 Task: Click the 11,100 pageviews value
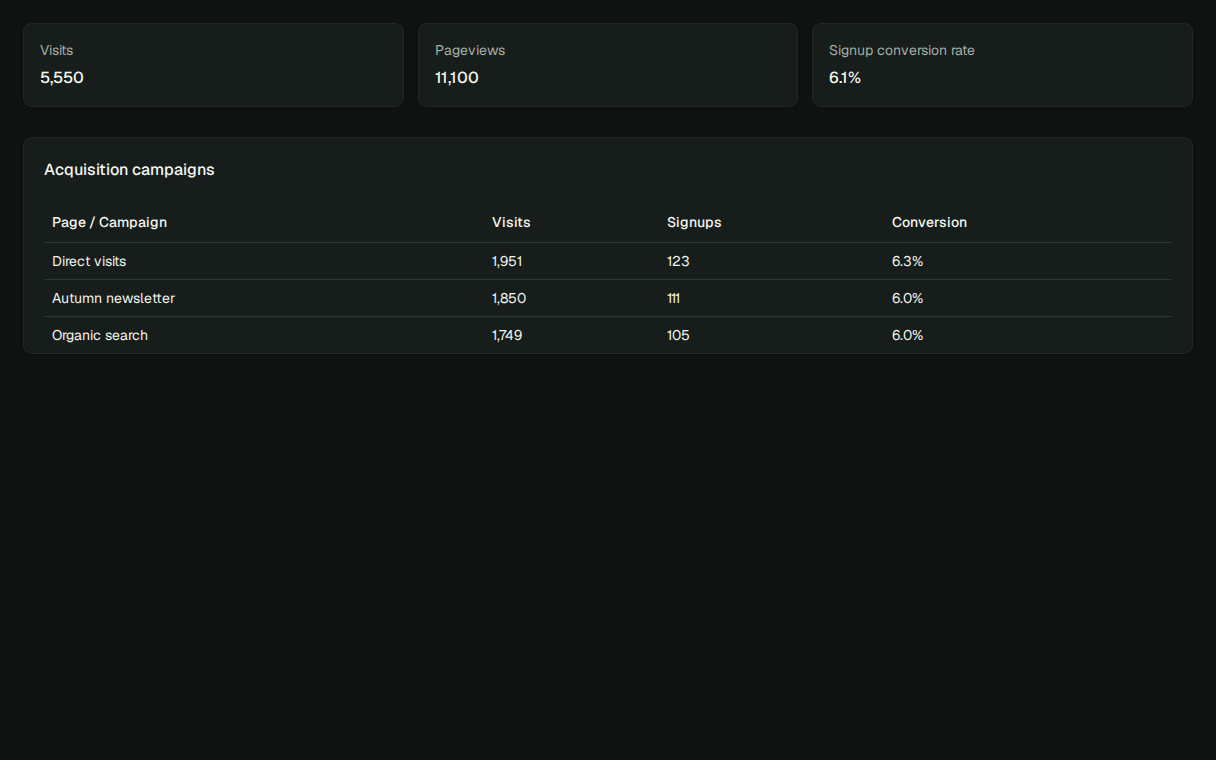pyautogui.click(x=457, y=78)
